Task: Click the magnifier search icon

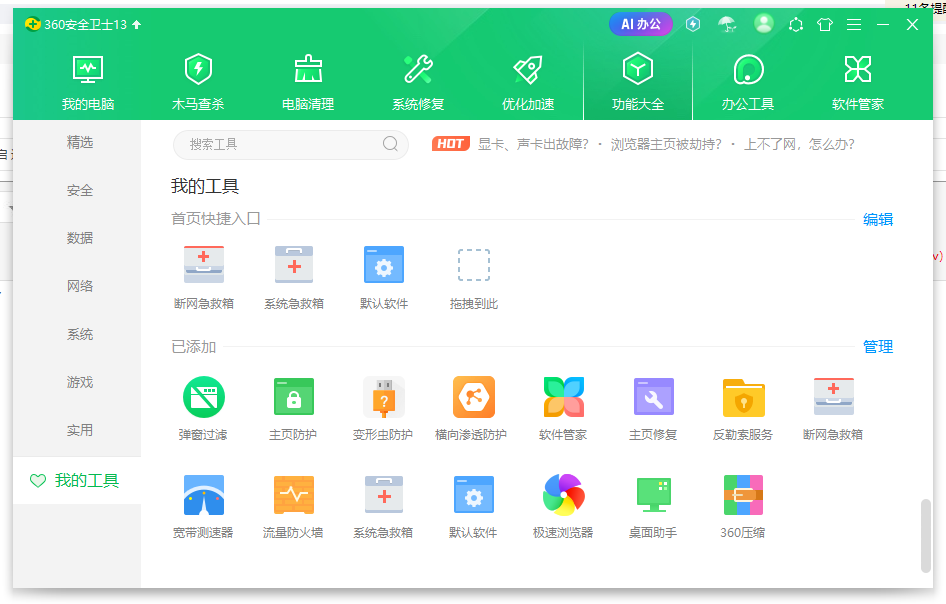Action: (x=390, y=144)
